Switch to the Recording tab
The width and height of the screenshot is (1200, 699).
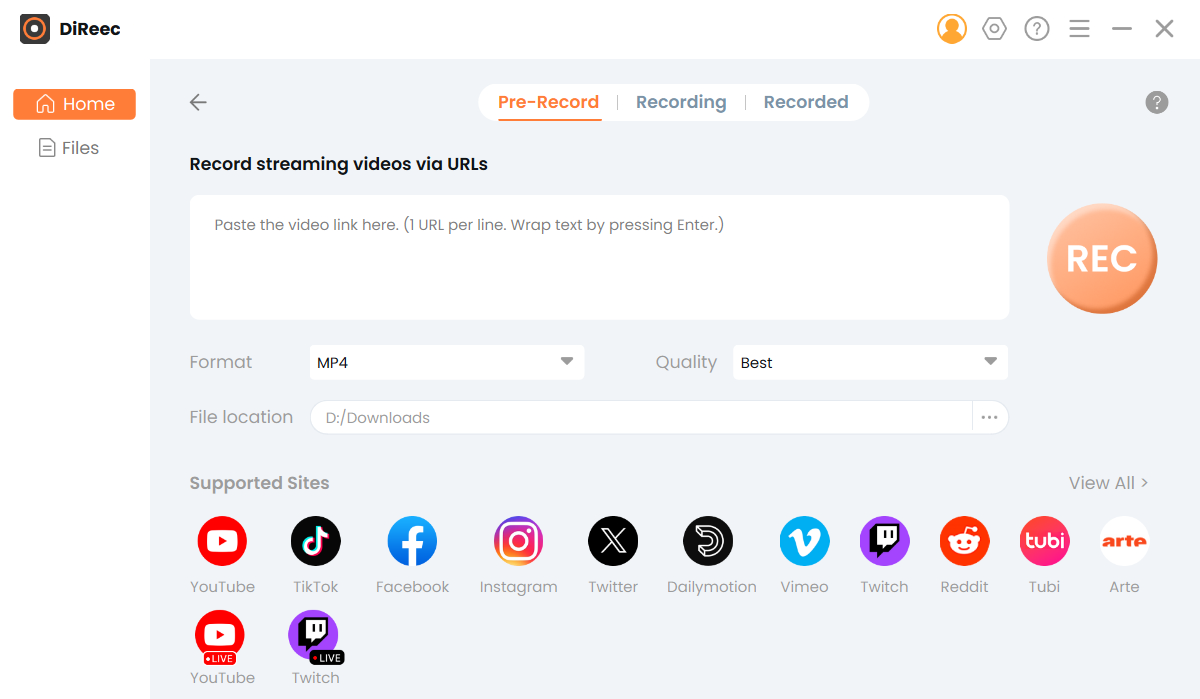coord(681,101)
